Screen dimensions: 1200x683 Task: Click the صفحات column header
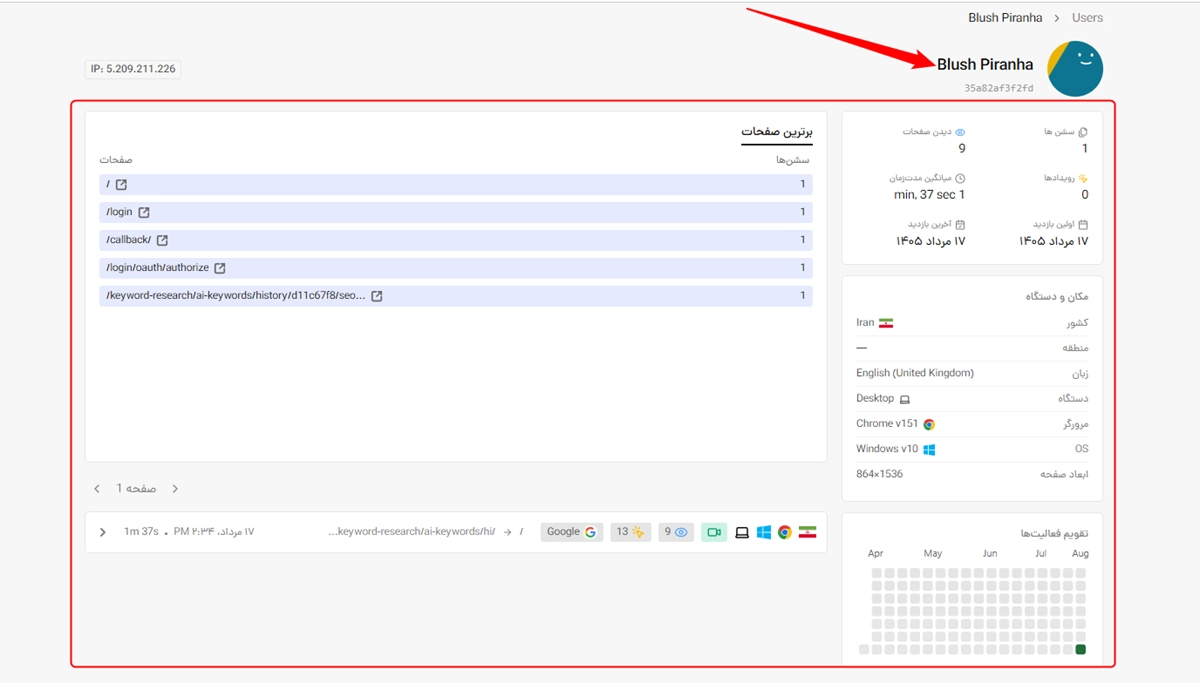(116, 160)
